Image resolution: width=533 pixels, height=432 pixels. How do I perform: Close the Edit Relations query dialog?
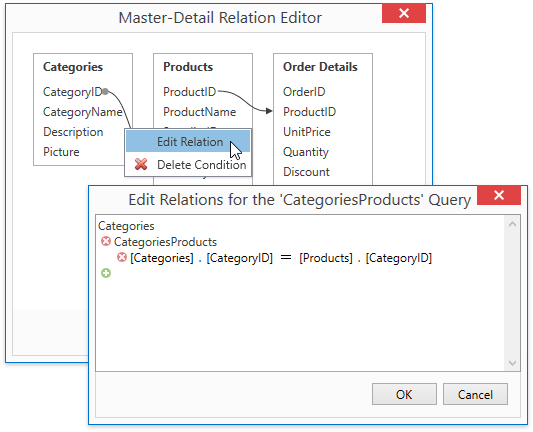[x=499, y=195]
